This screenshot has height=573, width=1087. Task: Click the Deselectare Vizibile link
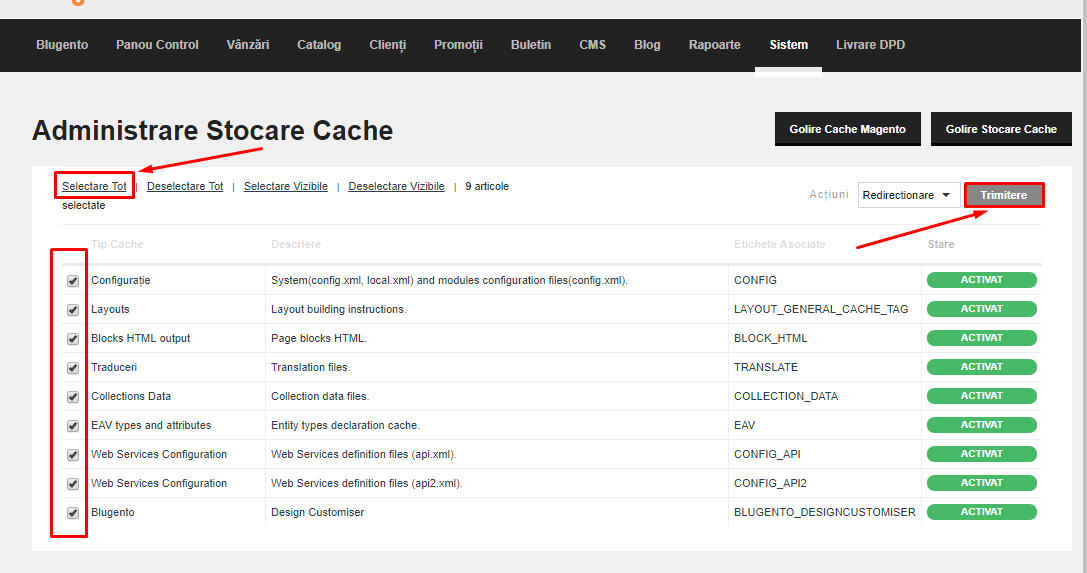(x=397, y=186)
